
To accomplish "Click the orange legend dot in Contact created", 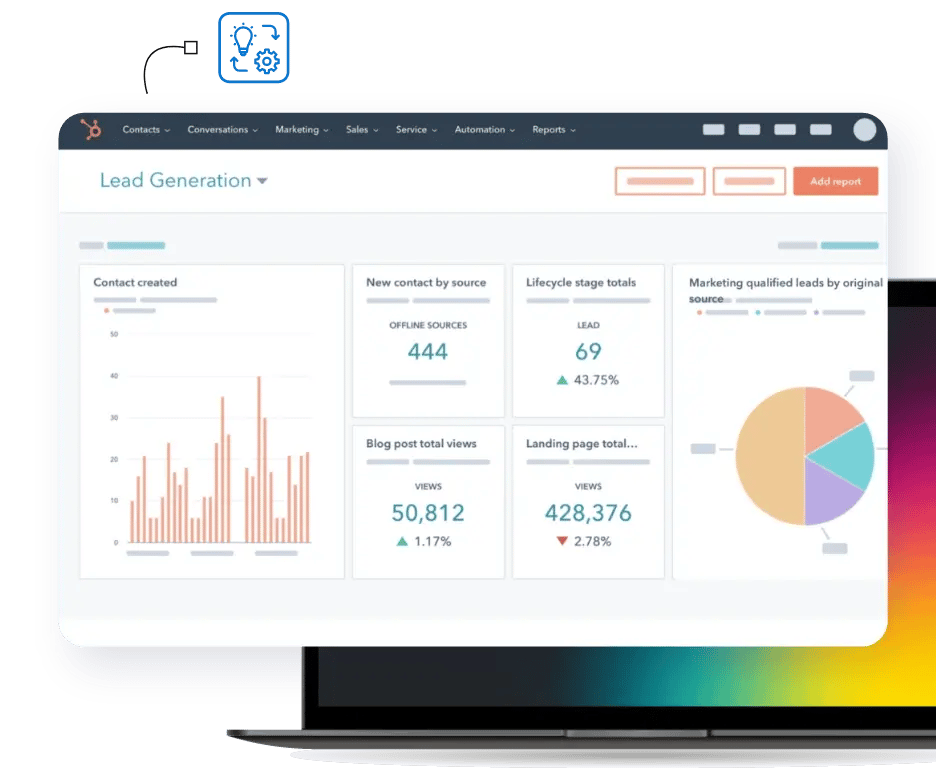I will [106, 311].
